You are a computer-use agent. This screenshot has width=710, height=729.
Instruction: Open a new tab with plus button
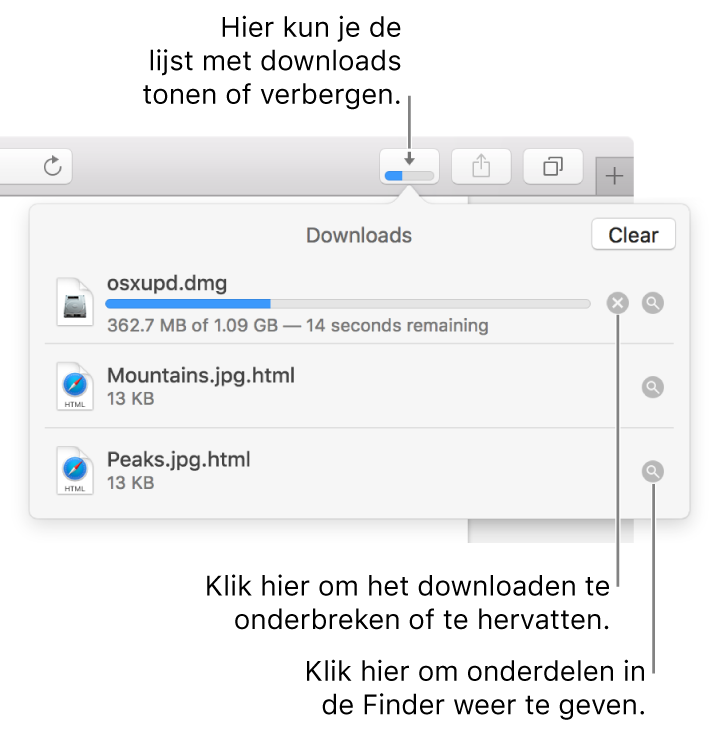pyautogui.click(x=614, y=177)
